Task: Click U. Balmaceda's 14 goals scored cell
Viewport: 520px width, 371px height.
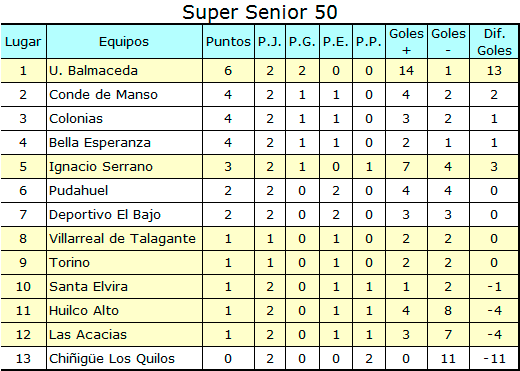Action: click(x=406, y=71)
